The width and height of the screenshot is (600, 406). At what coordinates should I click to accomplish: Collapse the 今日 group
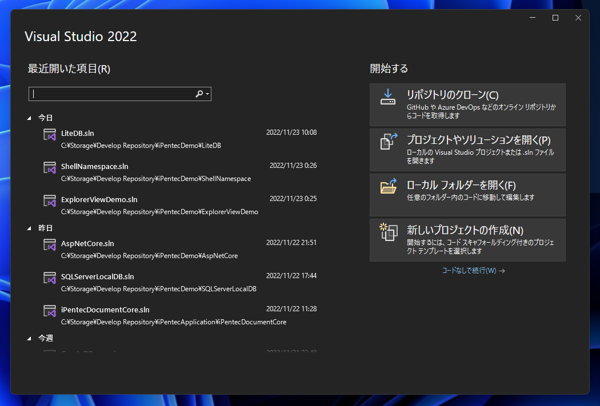(x=29, y=118)
